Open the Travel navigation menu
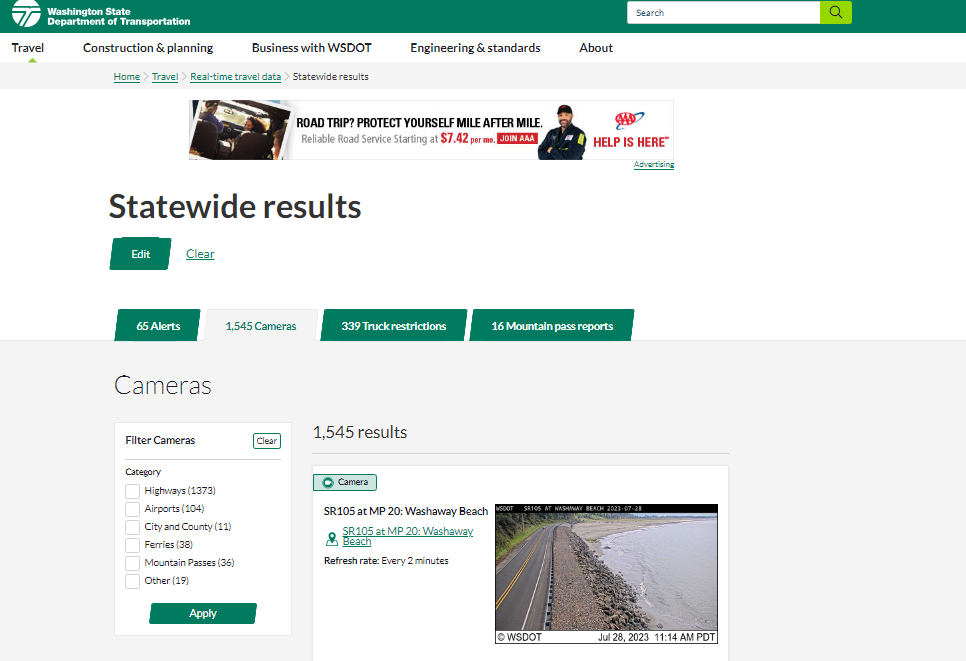 click(28, 48)
